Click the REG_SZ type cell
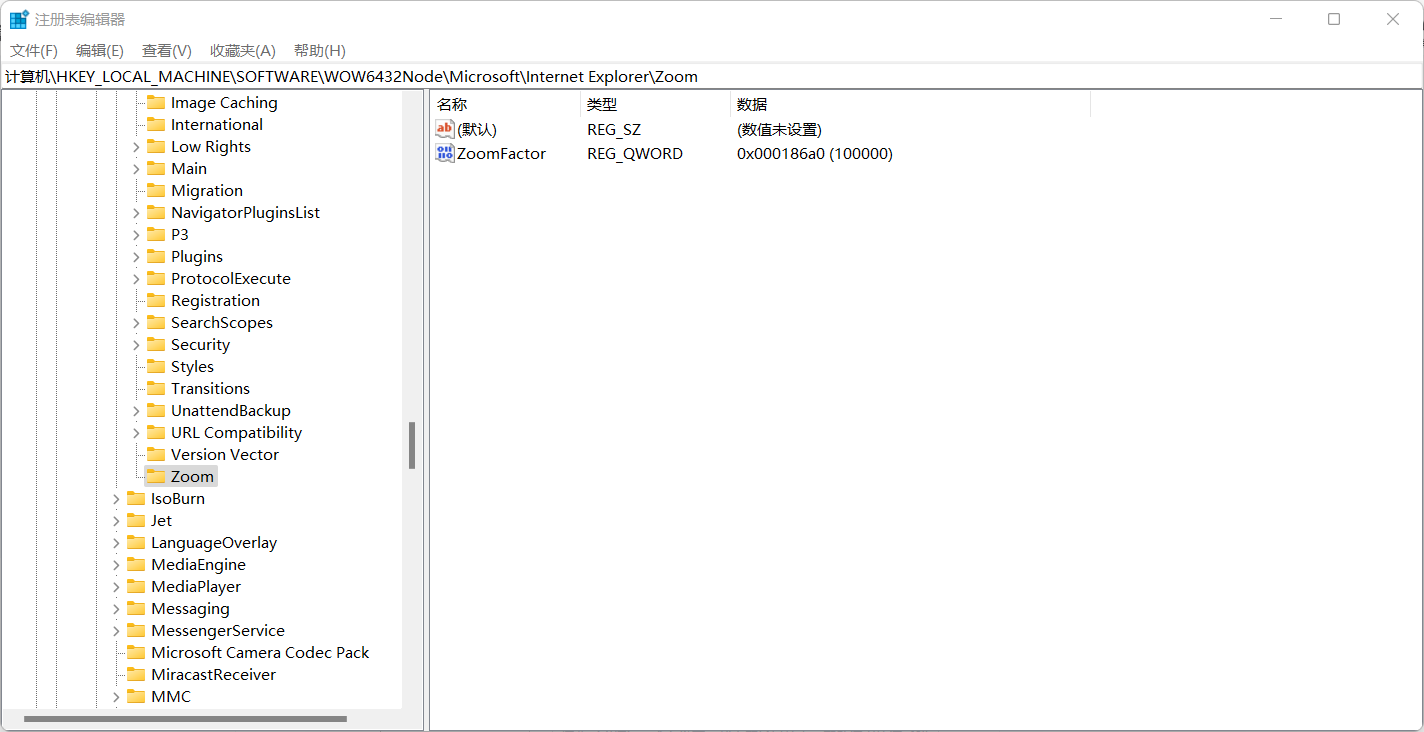The width and height of the screenshot is (1424, 732). pos(614,129)
